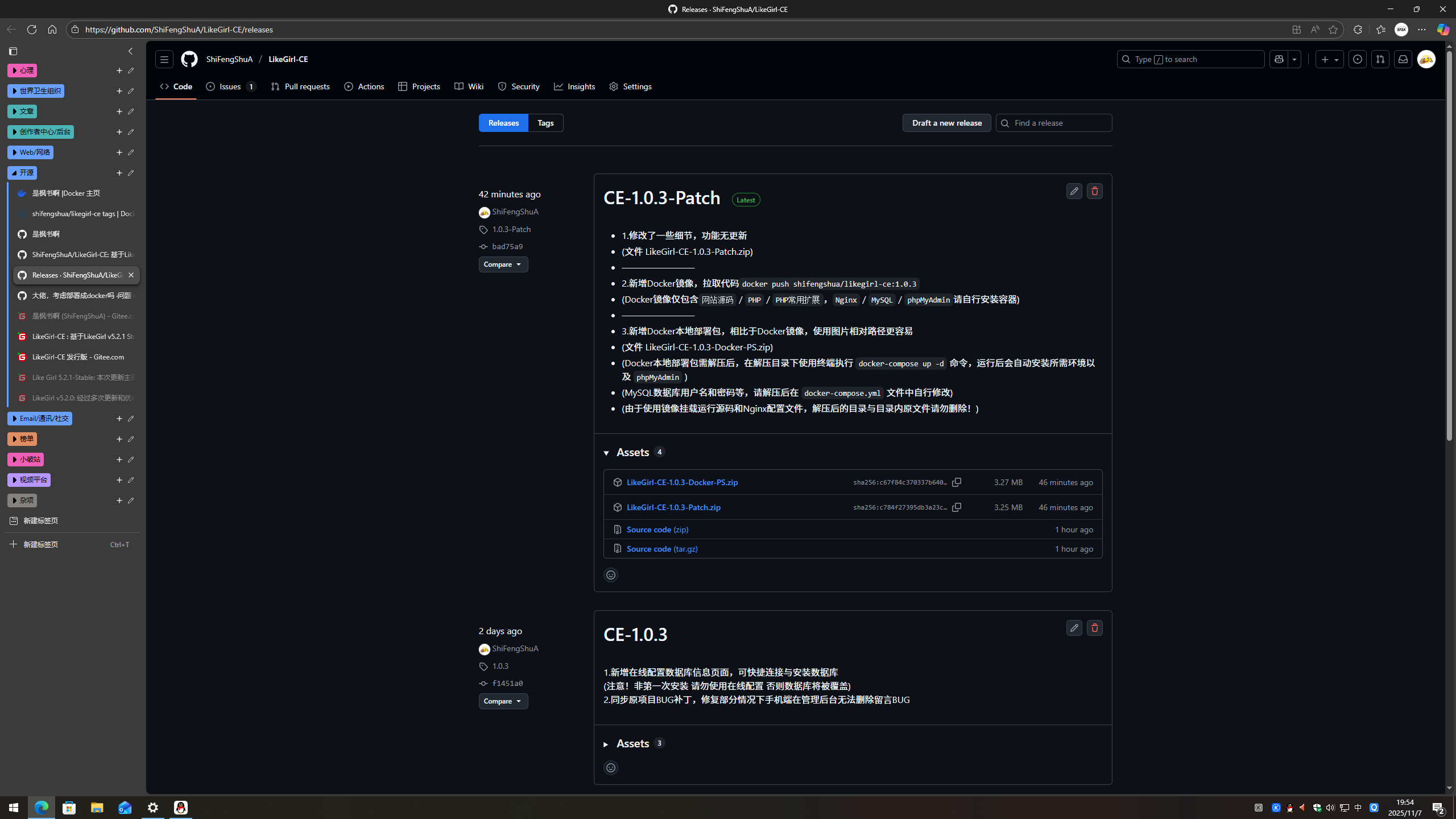
Task: Open Microsoft Store from the taskbar
Action: (x=69, y=808)
